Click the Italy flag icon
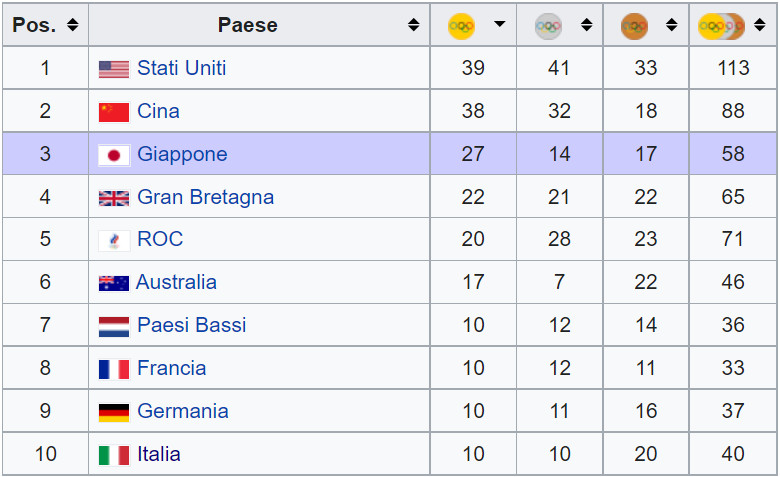 (x=114, y=455)
